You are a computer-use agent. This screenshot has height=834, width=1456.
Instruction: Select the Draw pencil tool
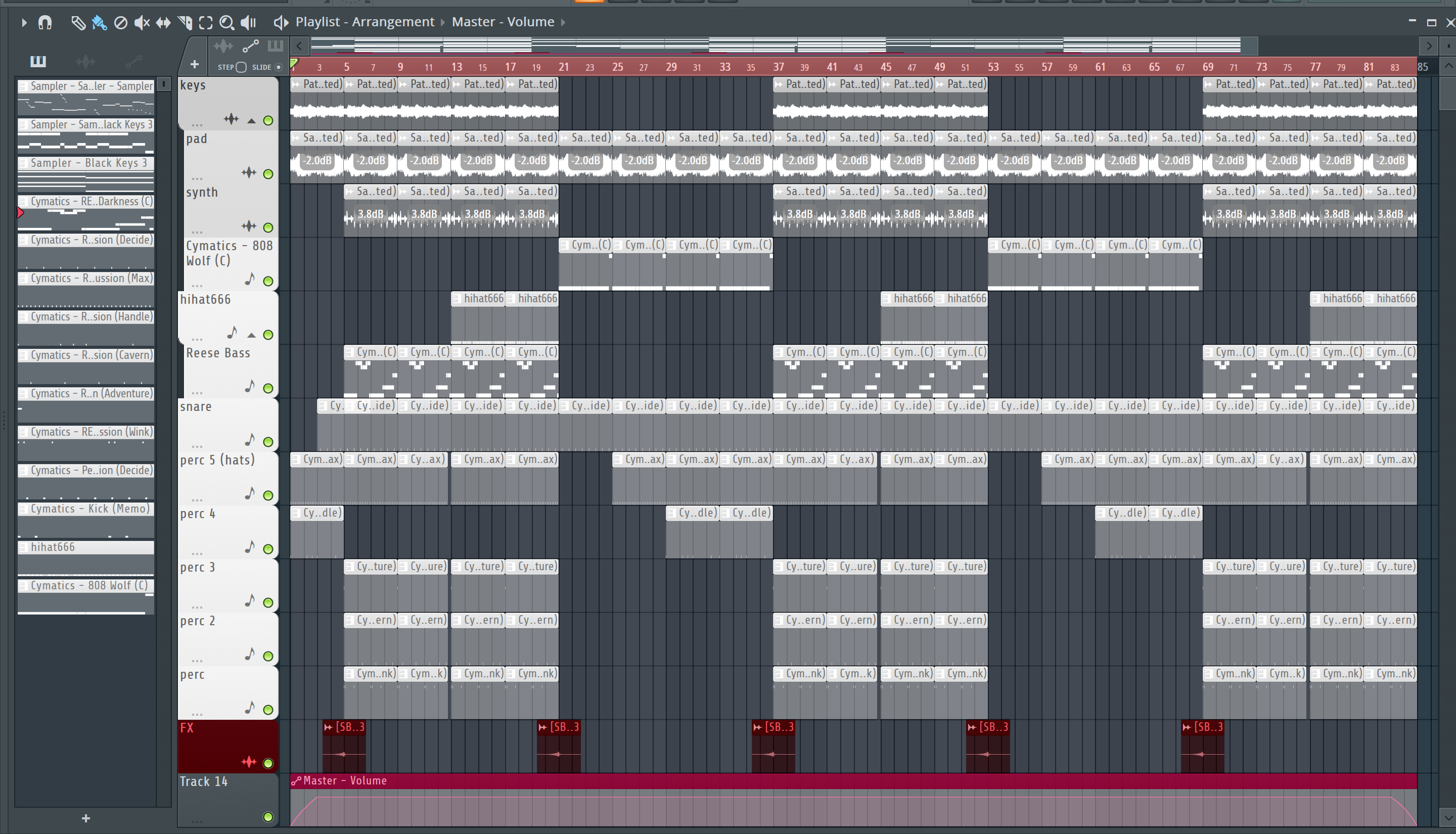[78, 22]
